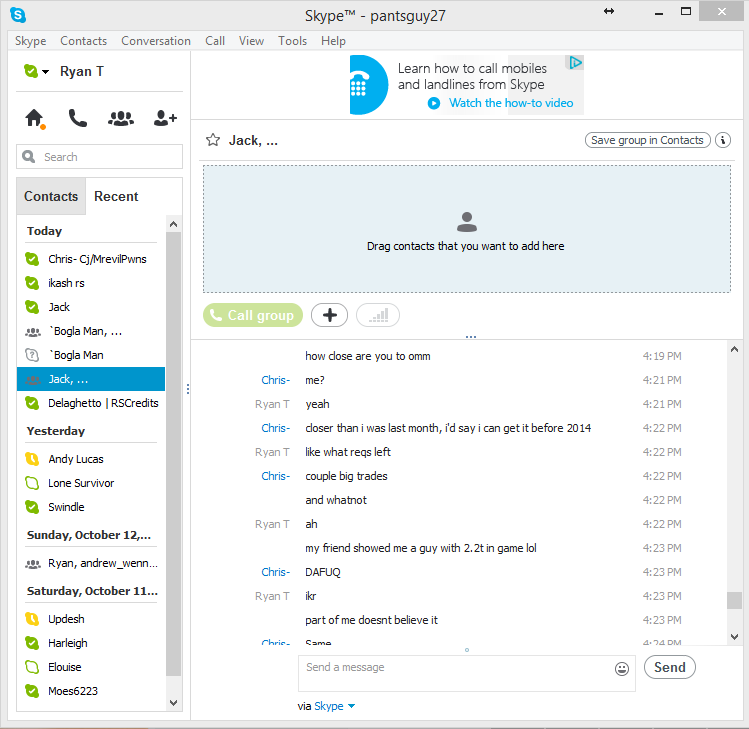
Task: Open the via Skype dropdown
Action: pyautogui.click(x=334, y=706)
